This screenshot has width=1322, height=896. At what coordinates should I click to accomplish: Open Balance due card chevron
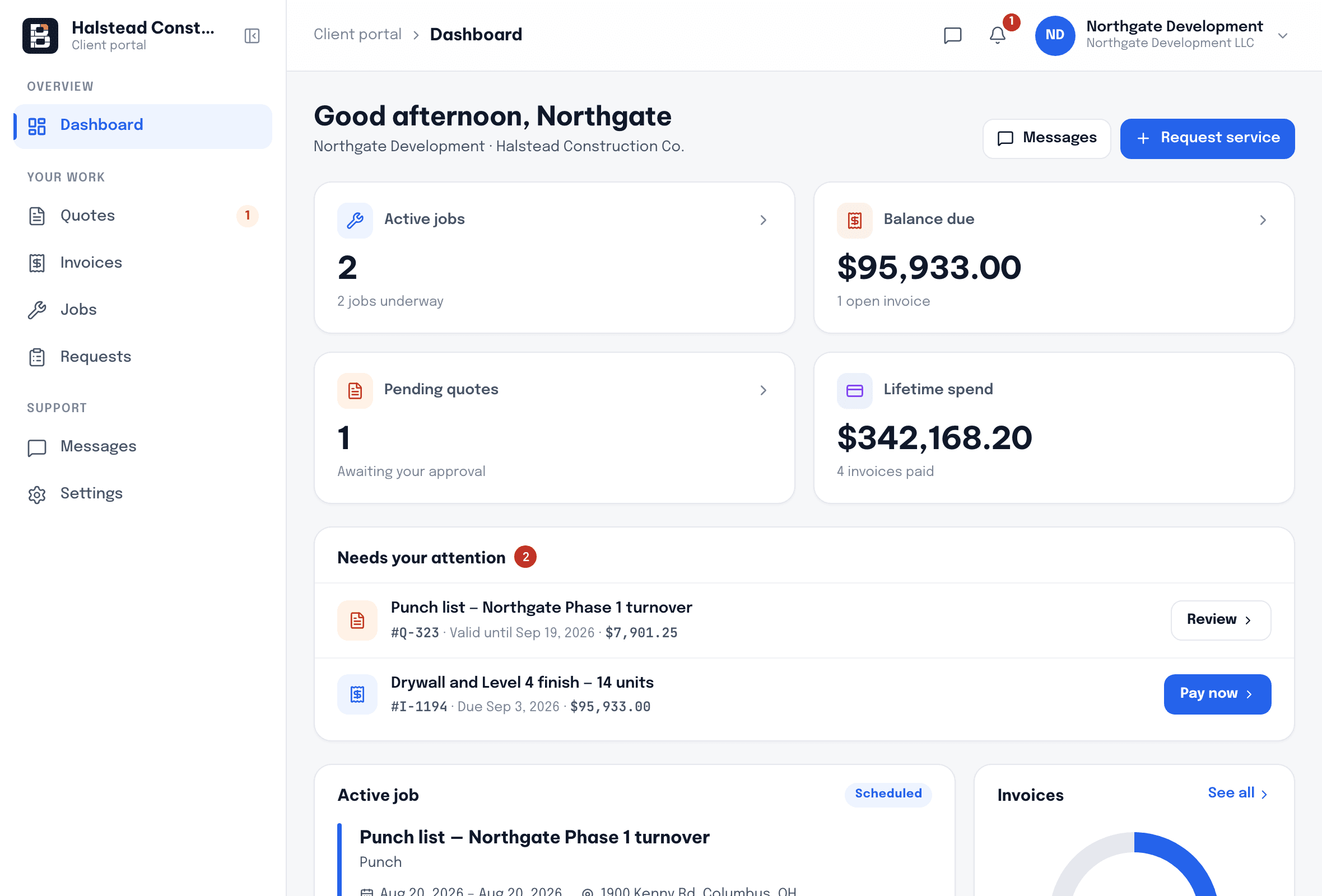[x=1263, y=220]
